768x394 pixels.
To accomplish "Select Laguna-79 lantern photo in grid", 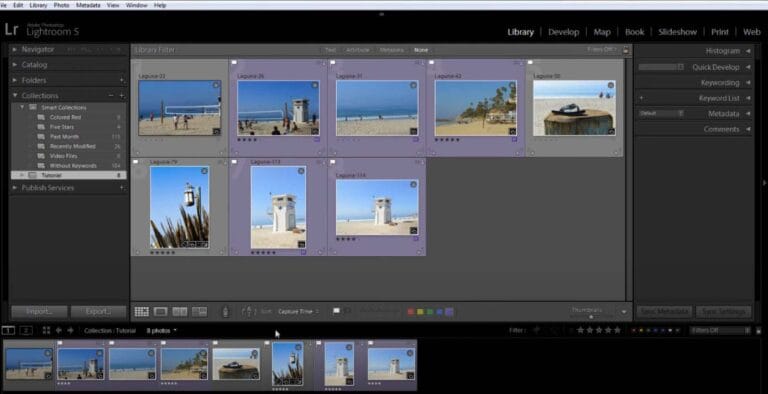I will click(x=180, y=207).
